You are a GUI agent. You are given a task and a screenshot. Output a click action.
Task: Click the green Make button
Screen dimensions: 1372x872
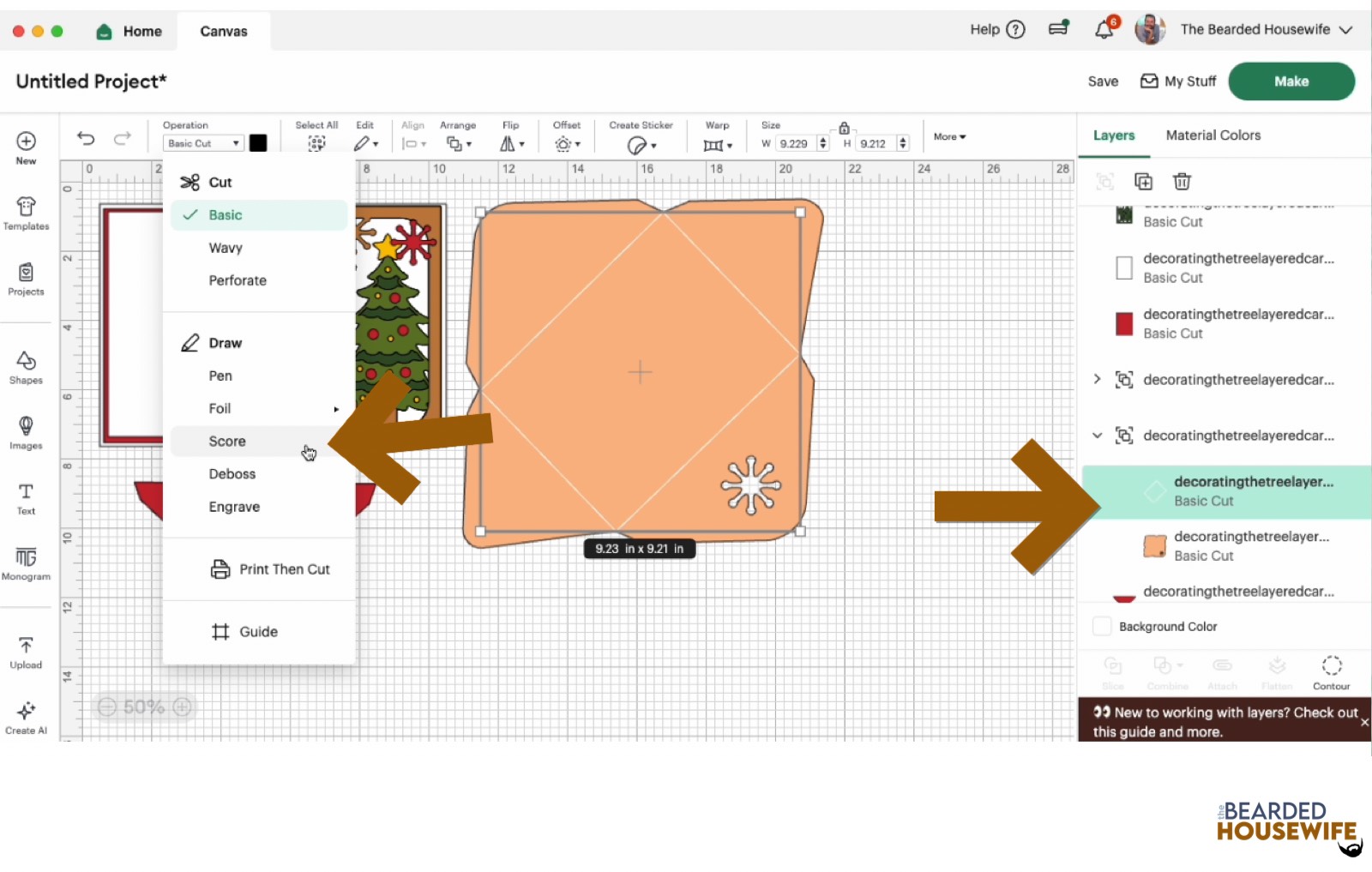click(1291, 81)
